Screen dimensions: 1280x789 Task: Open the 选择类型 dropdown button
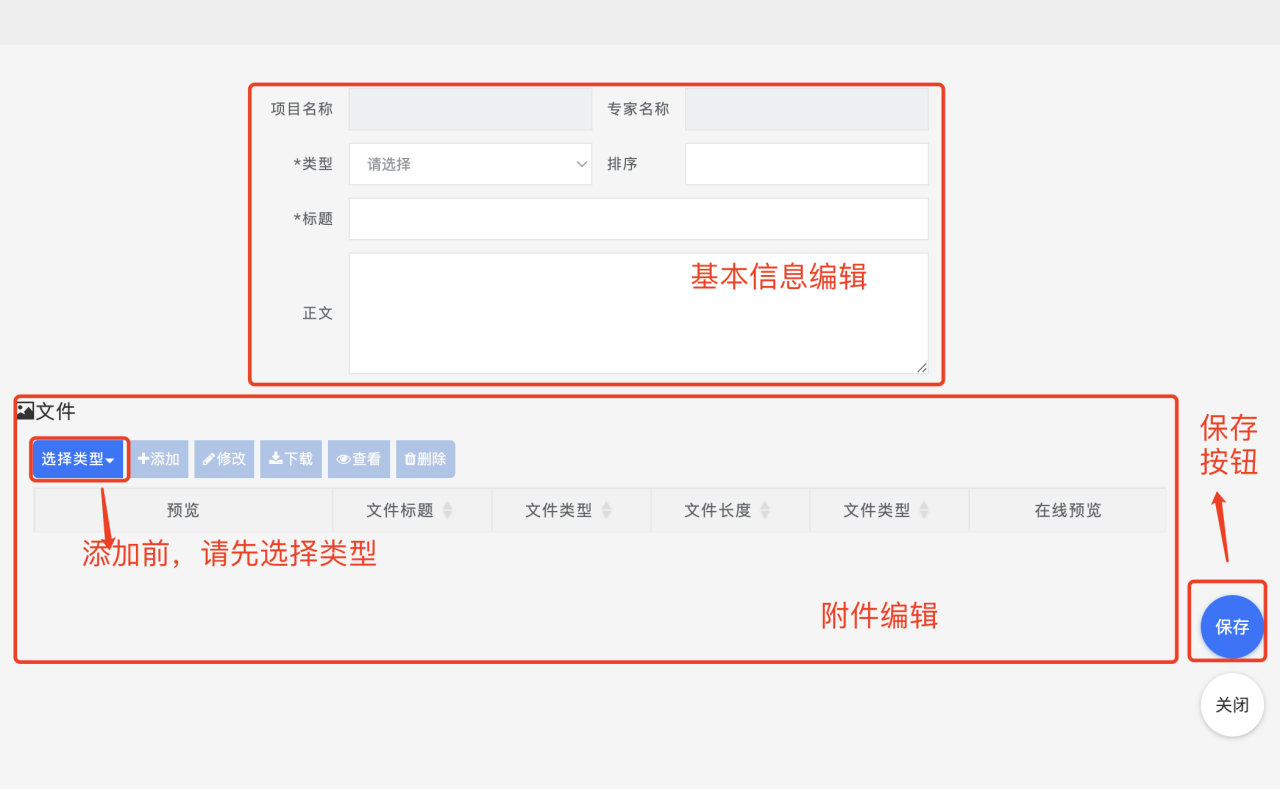tap(78, 459)
